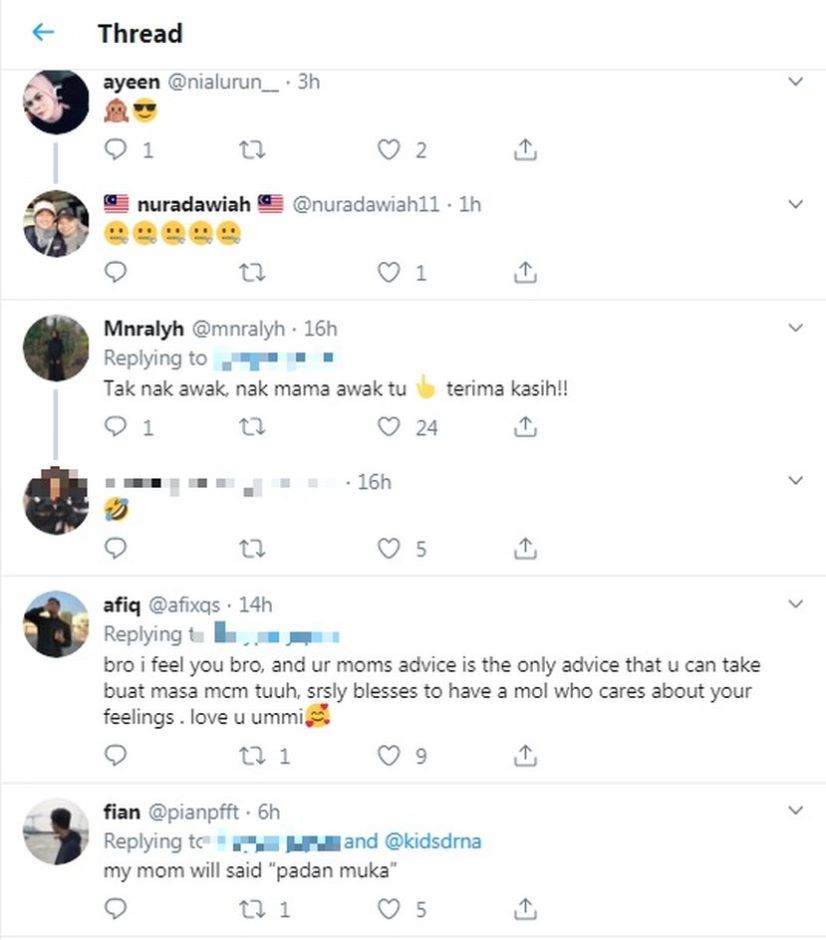Share ayeen's tweet
Screen dimensions: 826x940
pyautogui.click(x=525, y=150)
